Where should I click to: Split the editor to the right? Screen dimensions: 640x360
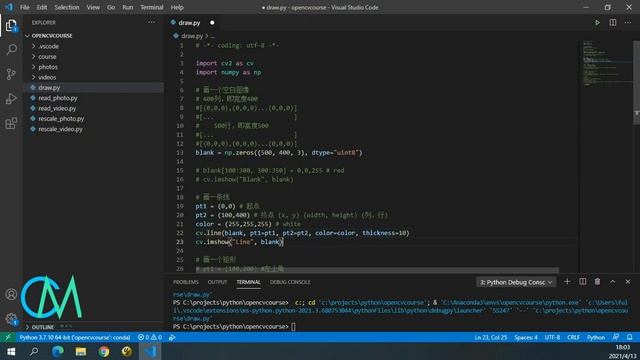pyautogui.click(x=613, y=22)
